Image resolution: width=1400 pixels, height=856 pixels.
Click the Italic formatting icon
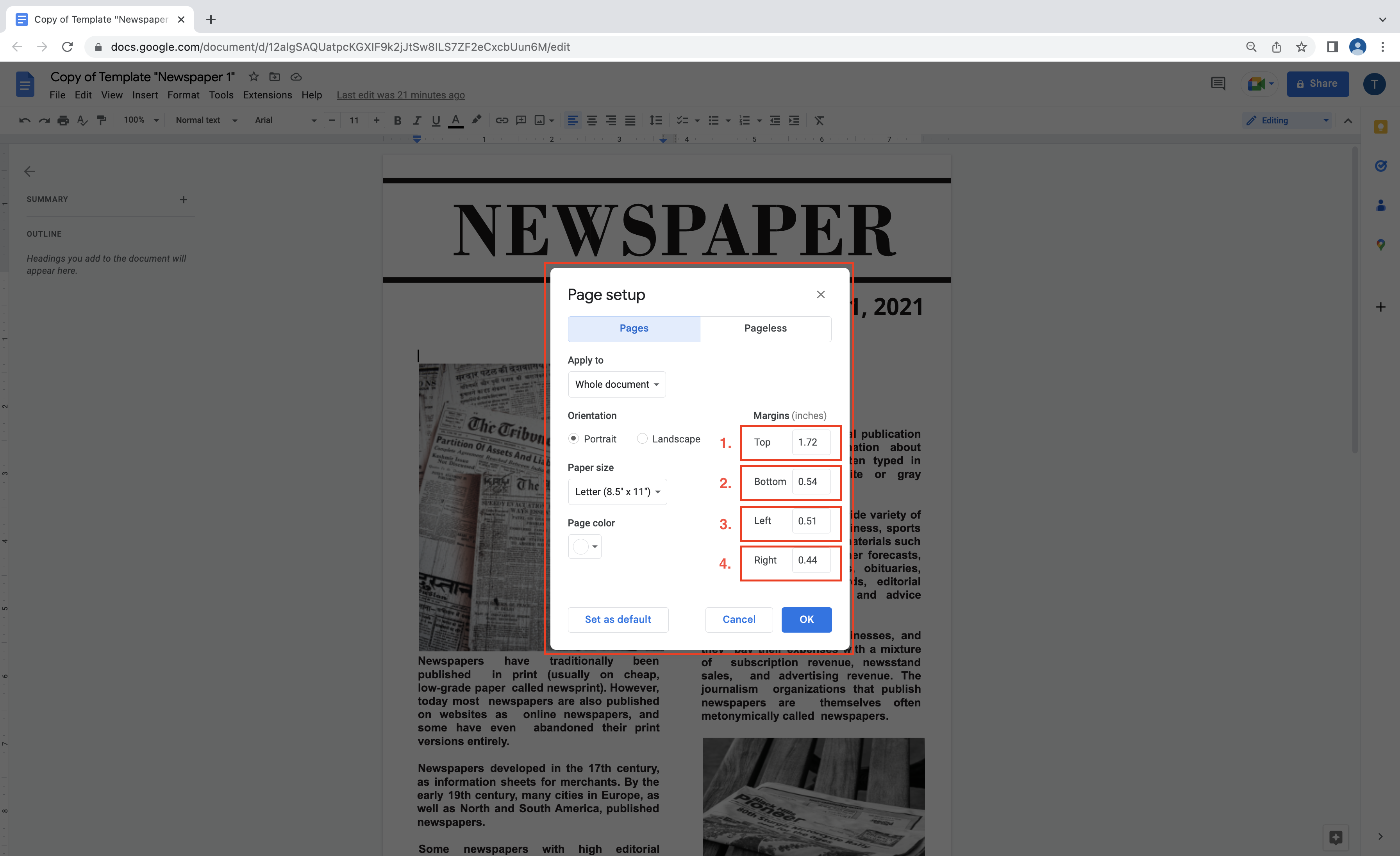(x=416, y=121)
